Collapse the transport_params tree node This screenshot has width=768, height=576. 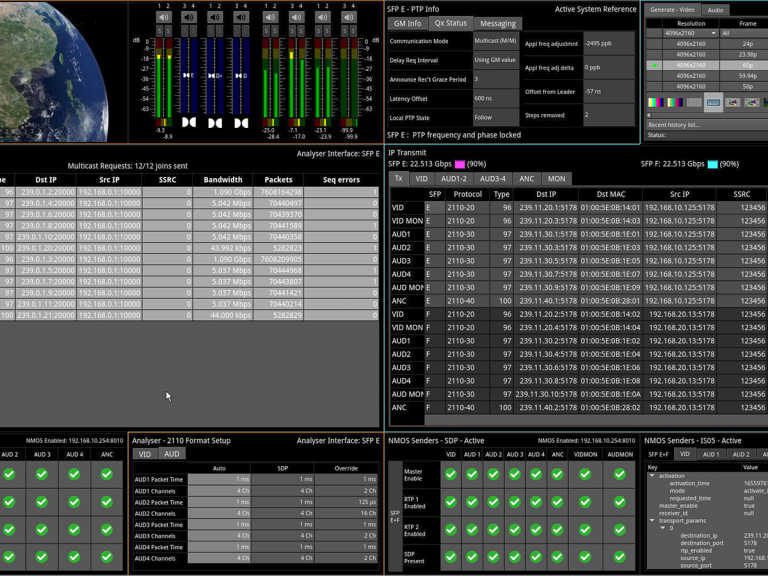coord(652,520)
